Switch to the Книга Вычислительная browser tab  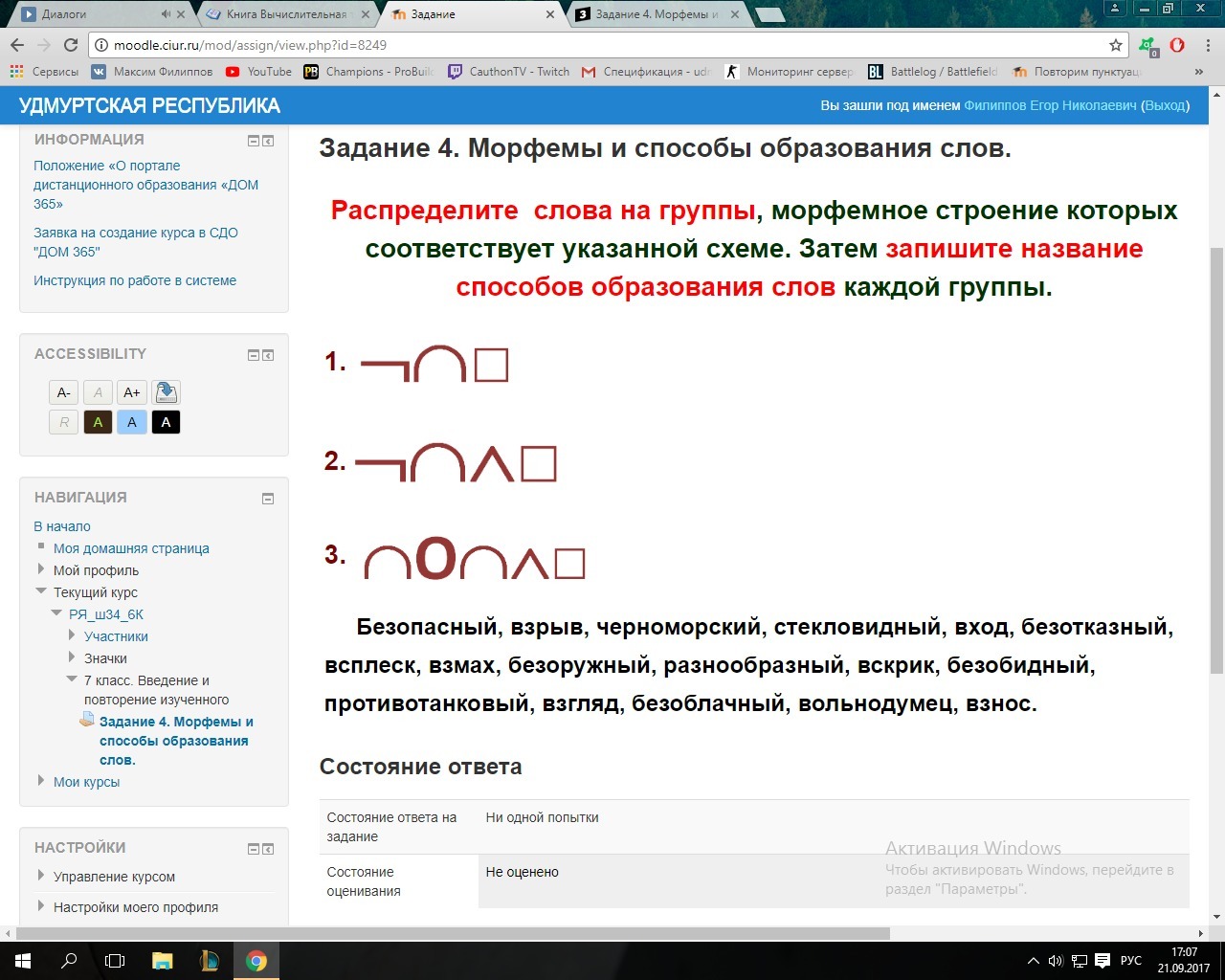(287, 14)
